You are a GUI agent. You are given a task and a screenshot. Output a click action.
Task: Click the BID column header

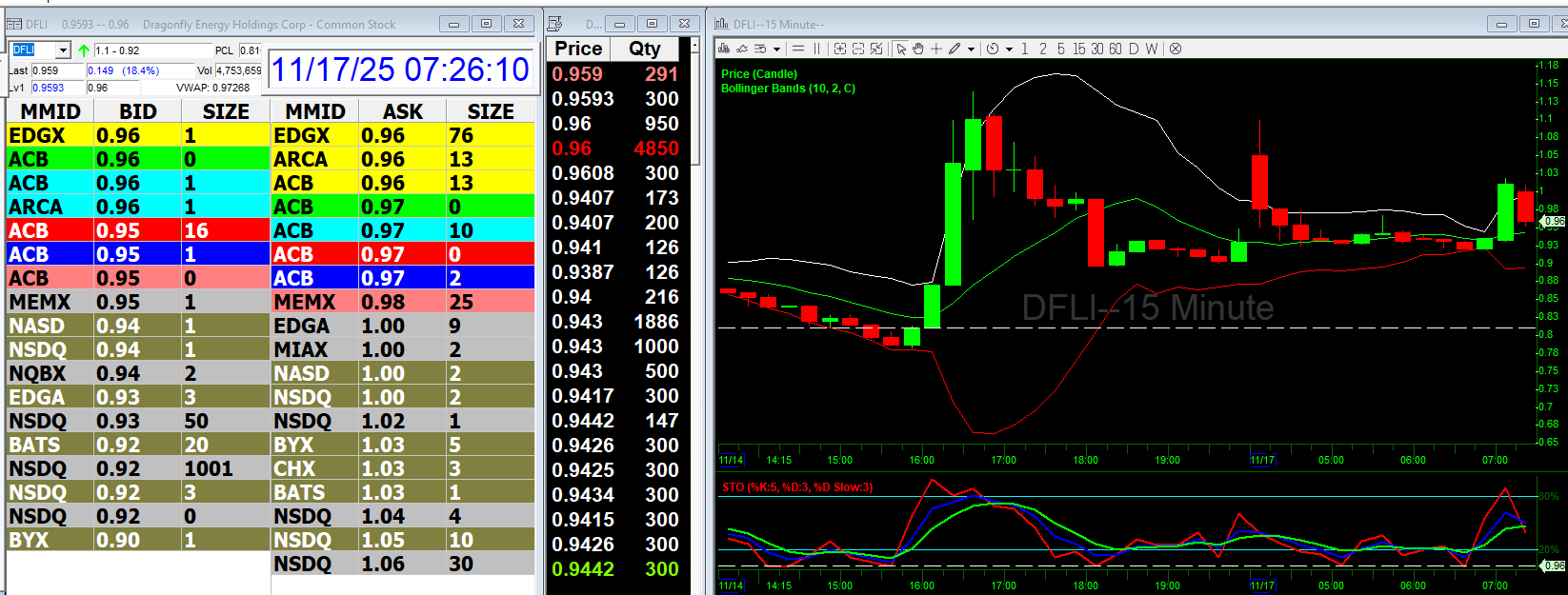[137, 111]
